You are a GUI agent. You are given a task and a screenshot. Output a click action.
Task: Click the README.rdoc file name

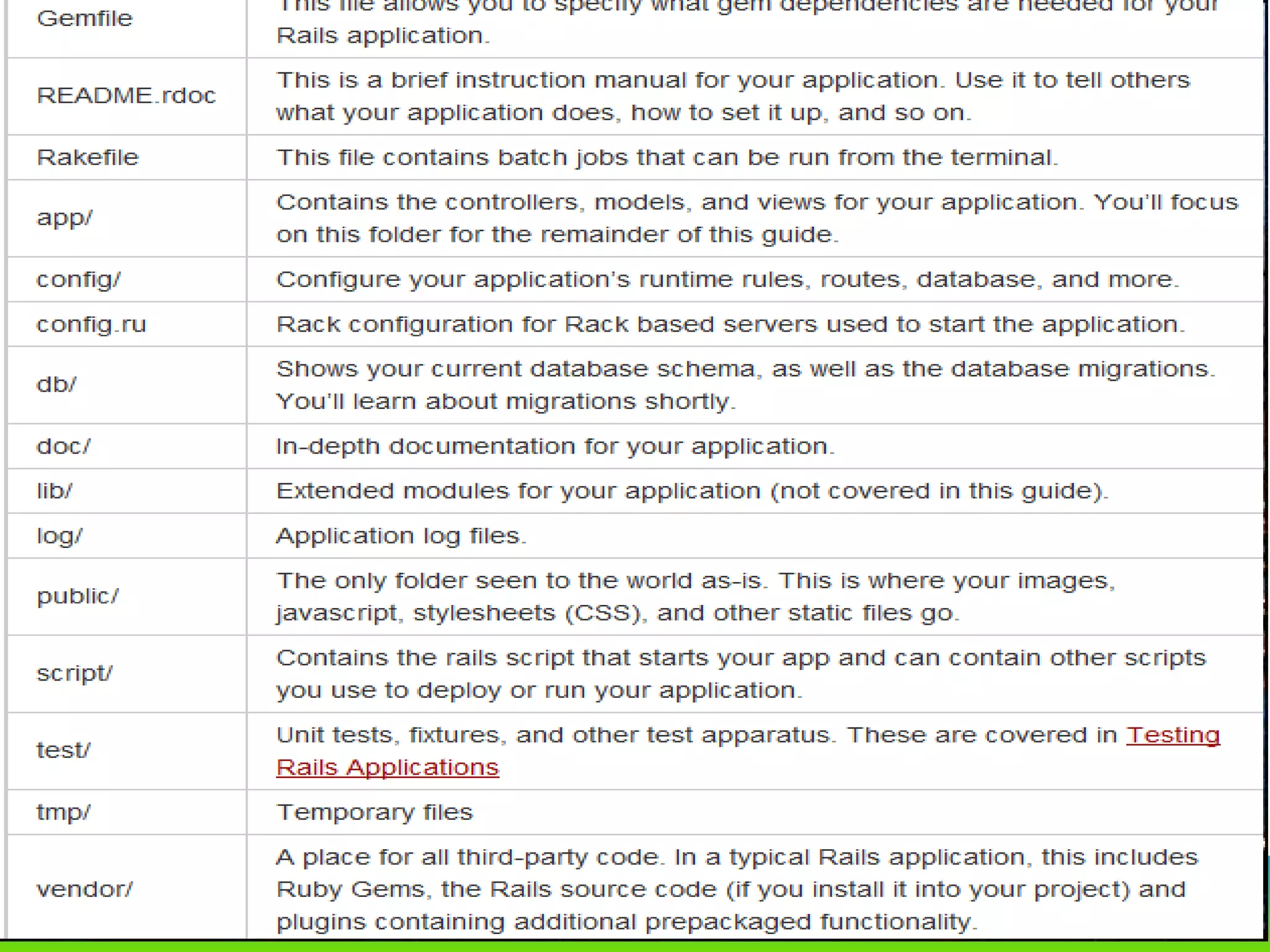126,95
